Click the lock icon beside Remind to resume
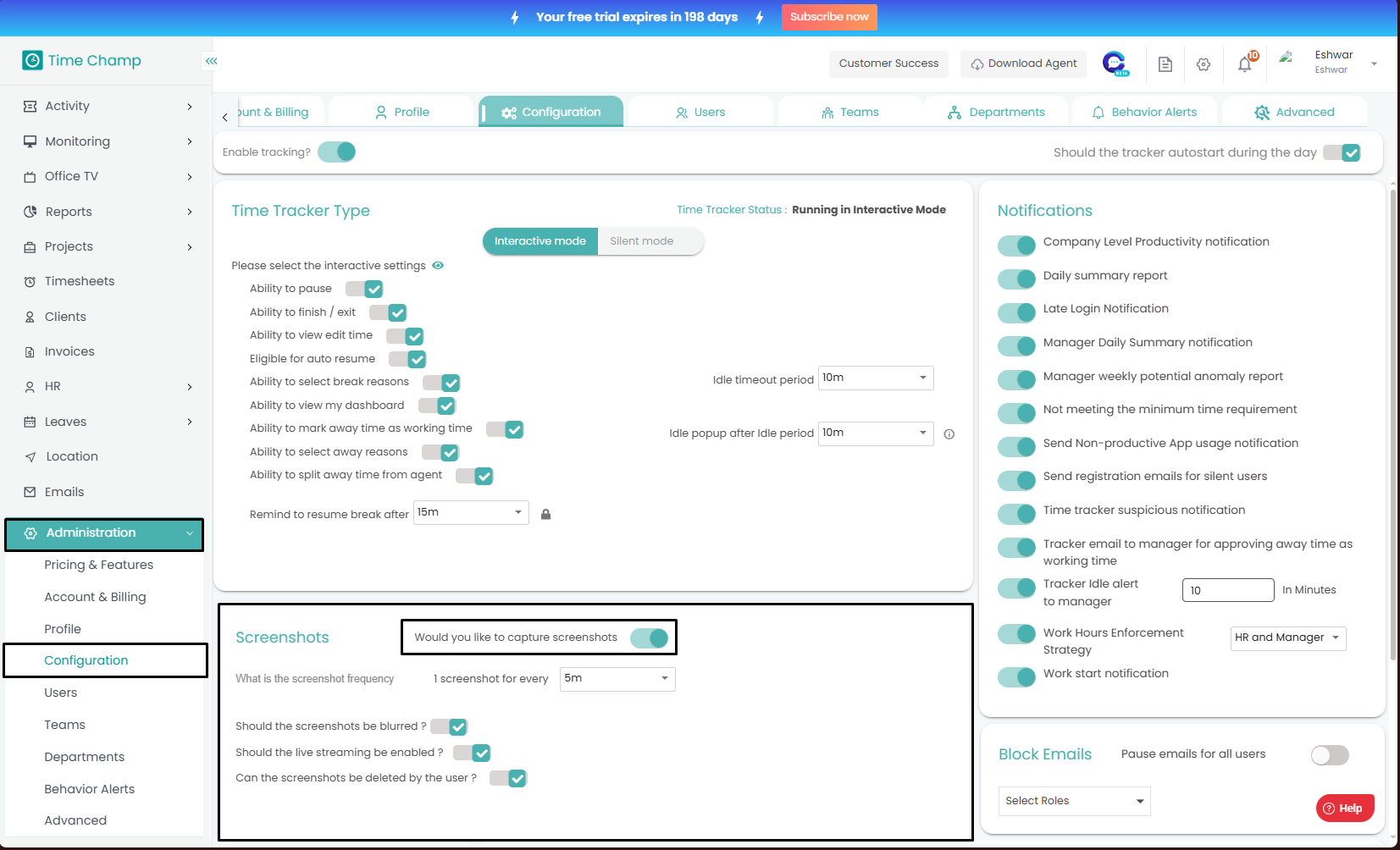1400x850 pixels. click(546, 514)
